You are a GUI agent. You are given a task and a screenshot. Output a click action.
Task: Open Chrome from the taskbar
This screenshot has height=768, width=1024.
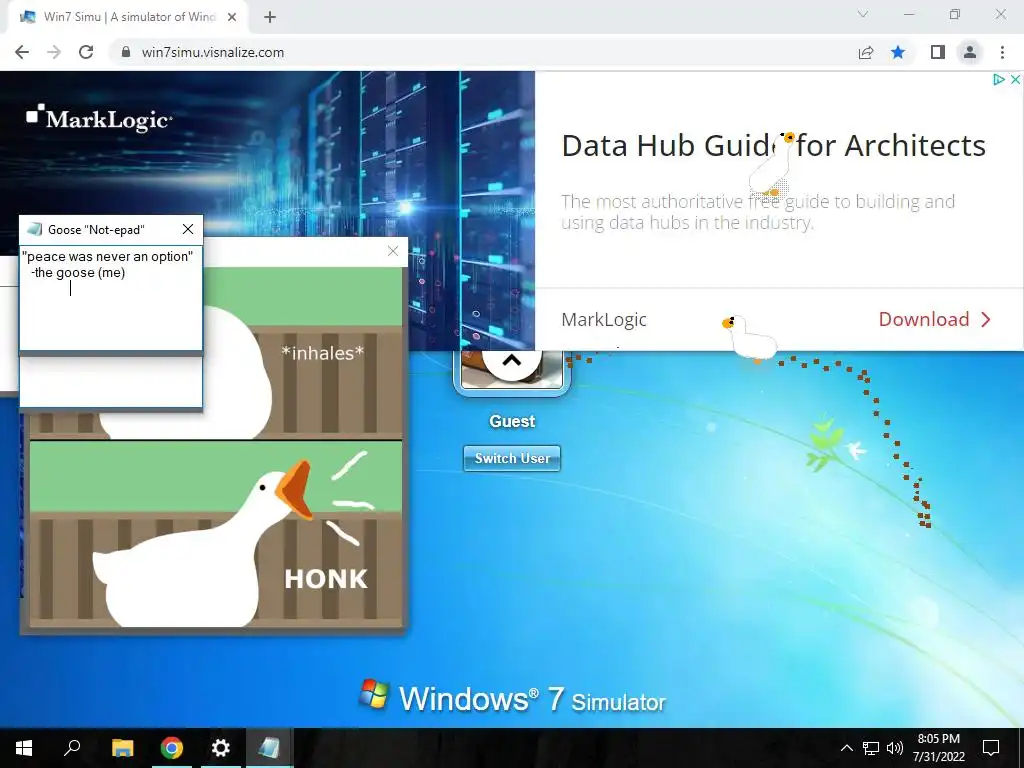point(172,748)
